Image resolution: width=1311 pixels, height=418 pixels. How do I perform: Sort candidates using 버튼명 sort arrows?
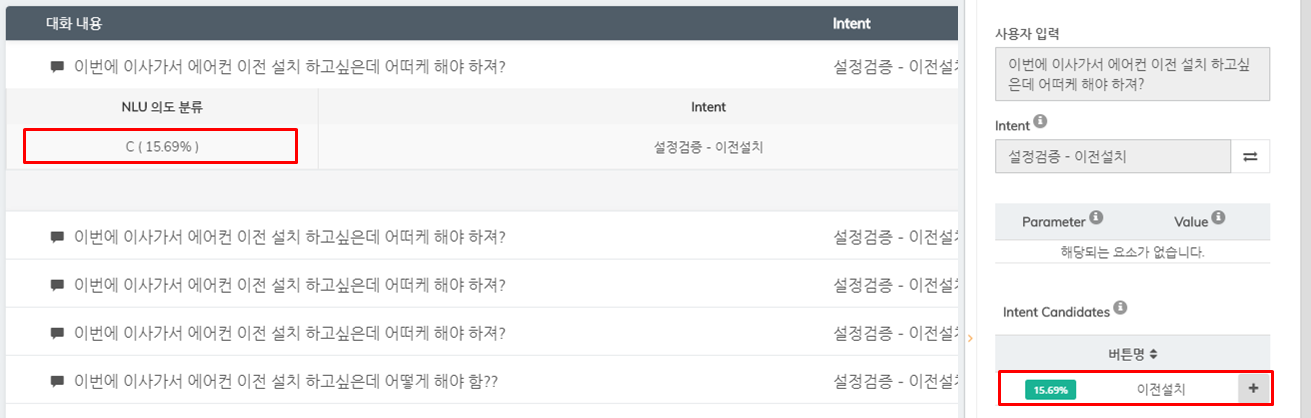pos(1154,354)
